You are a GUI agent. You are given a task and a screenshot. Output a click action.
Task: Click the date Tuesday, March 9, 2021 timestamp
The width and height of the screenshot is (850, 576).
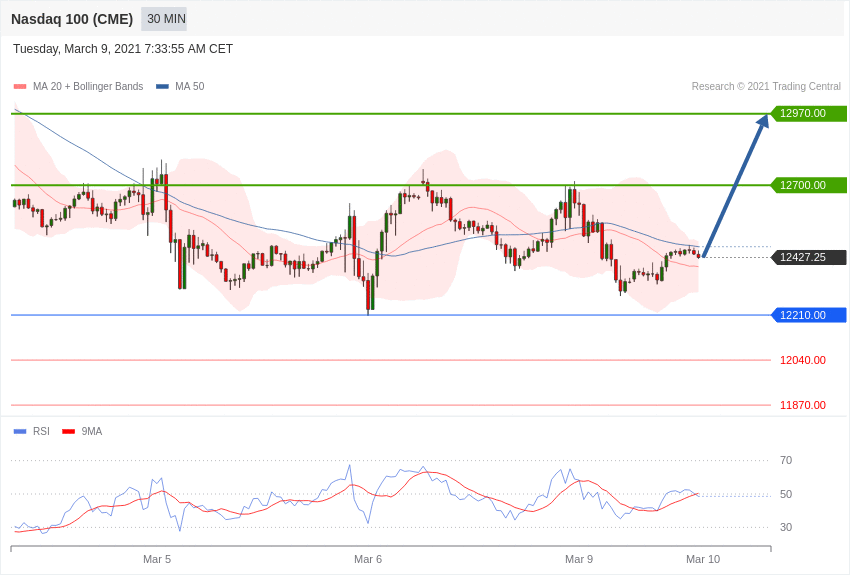point(123,49)
